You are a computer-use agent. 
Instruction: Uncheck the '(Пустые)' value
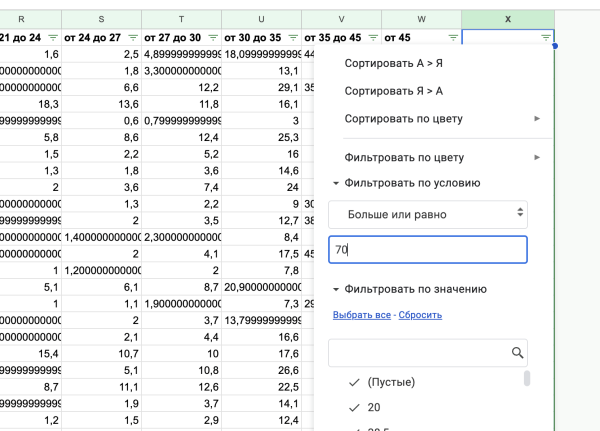353,382
